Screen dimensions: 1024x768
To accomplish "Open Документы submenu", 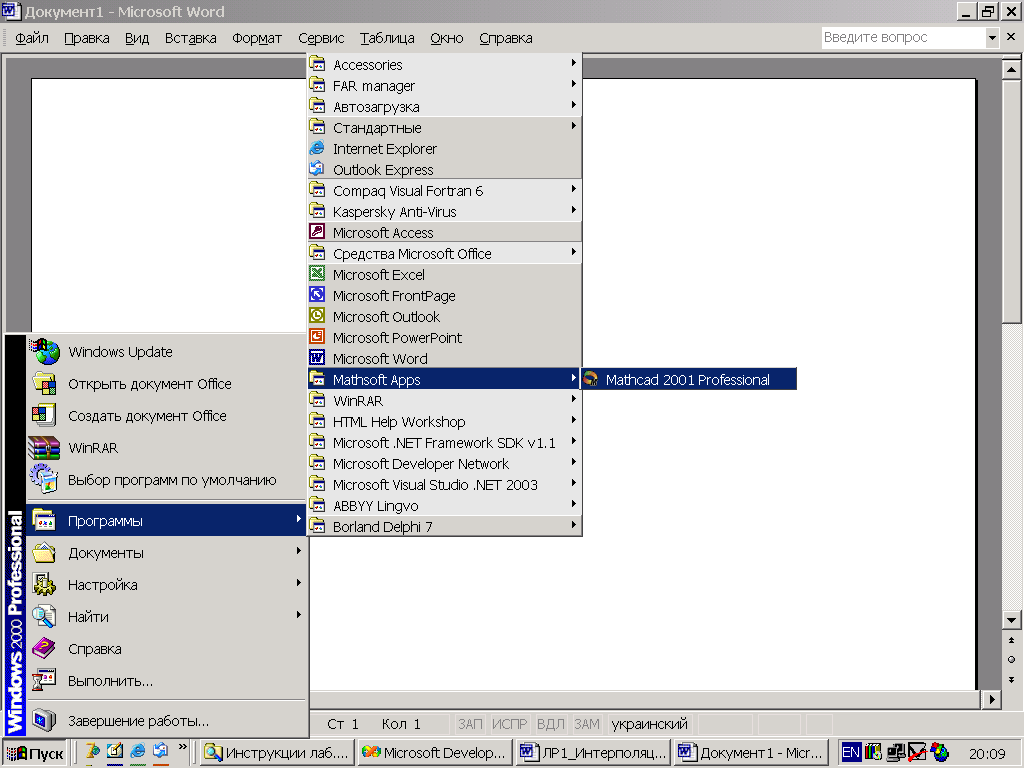I will [x=167, y=553].
